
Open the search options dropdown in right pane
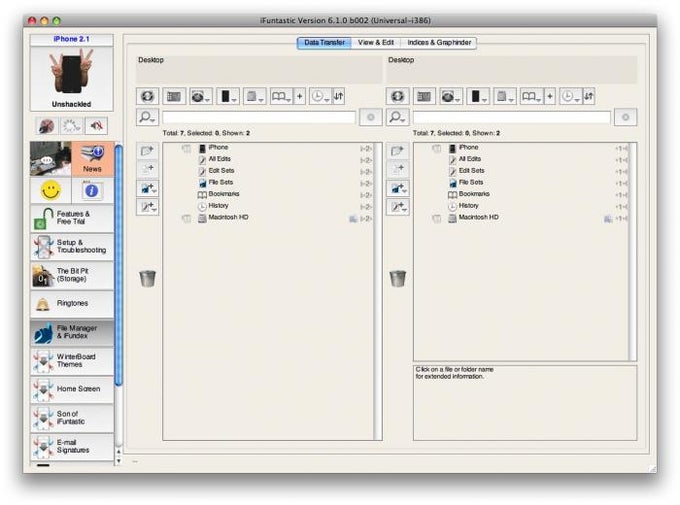(x=398, y=117)
